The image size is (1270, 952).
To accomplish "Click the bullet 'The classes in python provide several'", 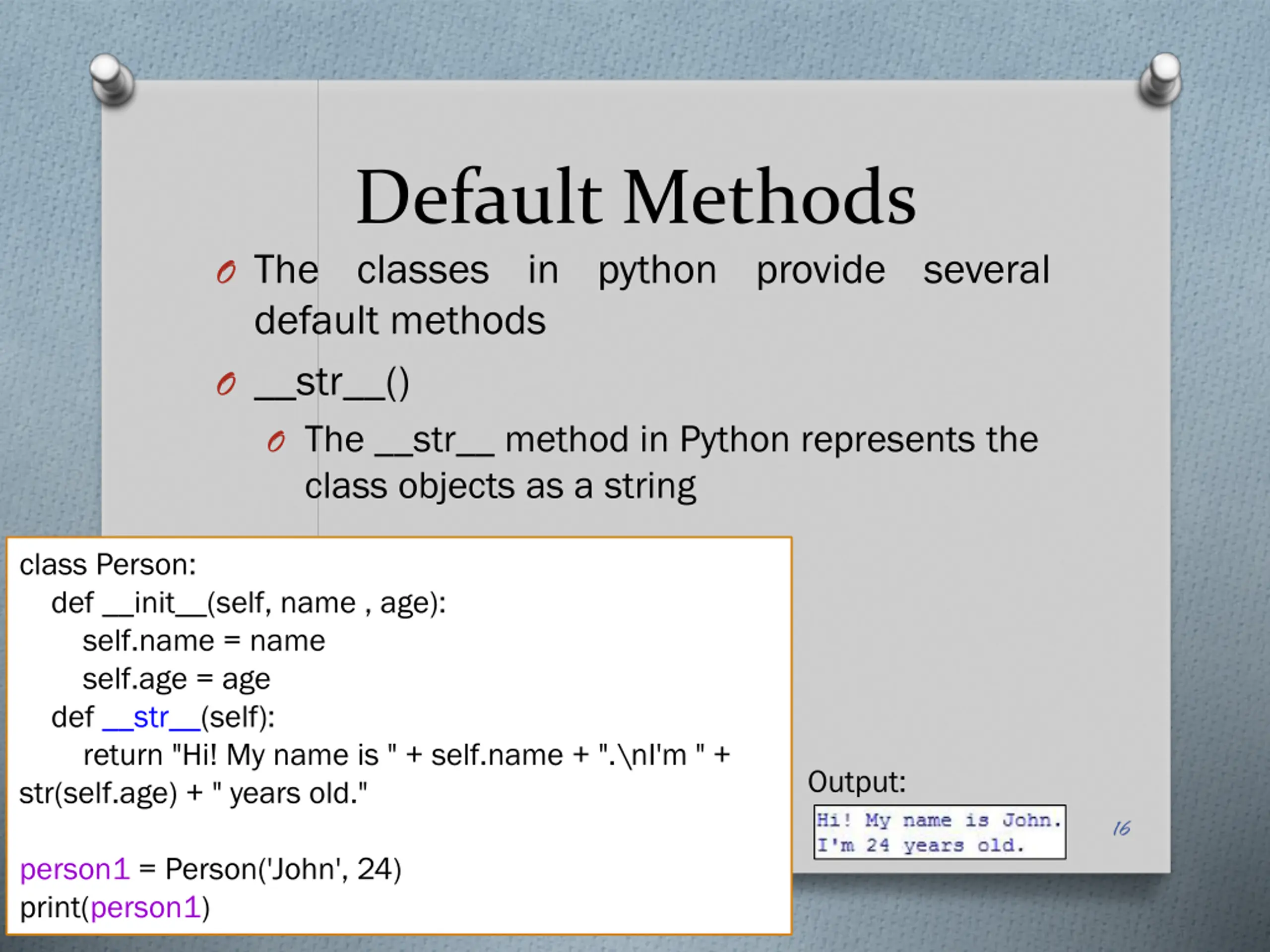I will coord(652,270).
